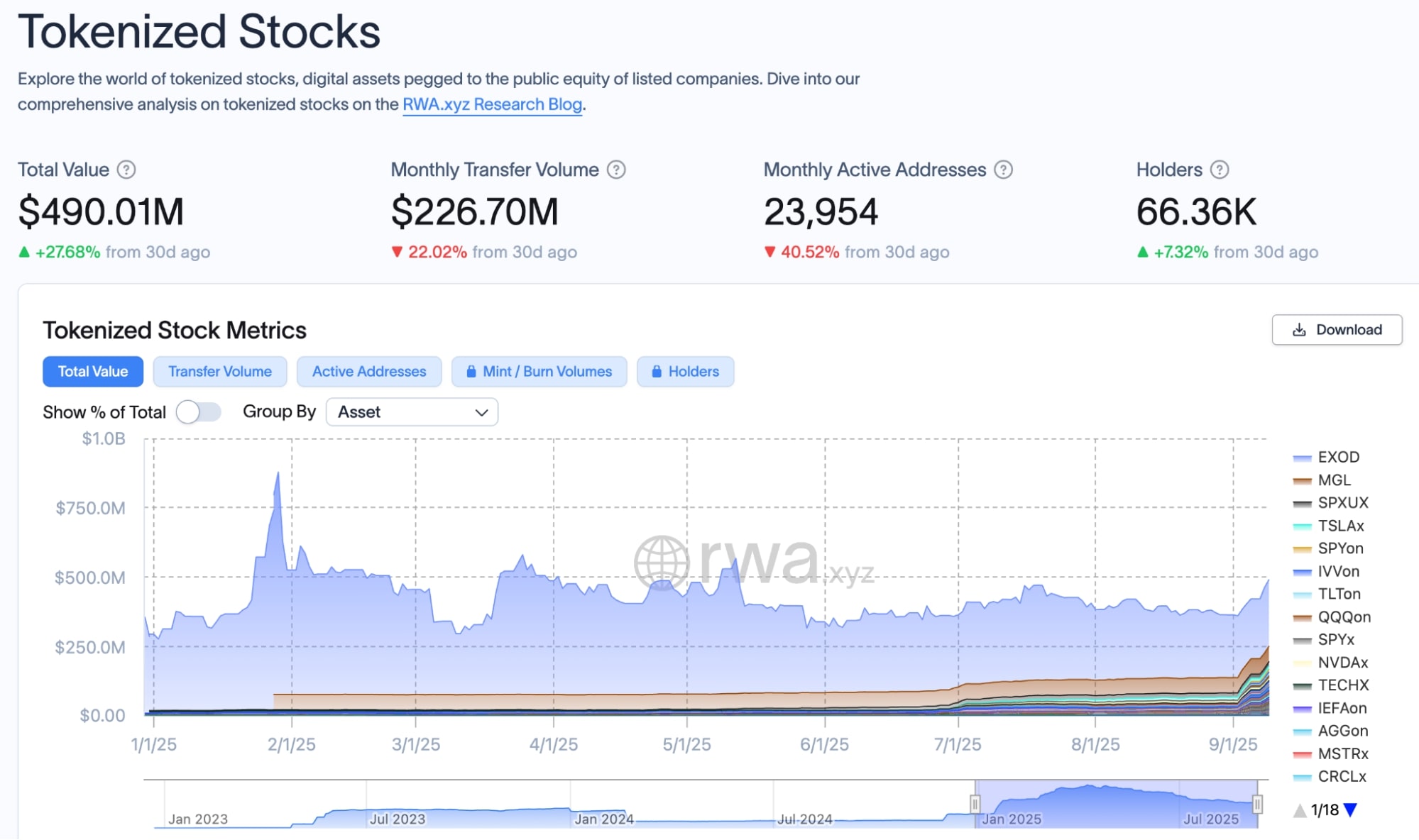Open the Group By Asset dropdown
This screenshot has height=840, width=1419.
tap(412, 412)
